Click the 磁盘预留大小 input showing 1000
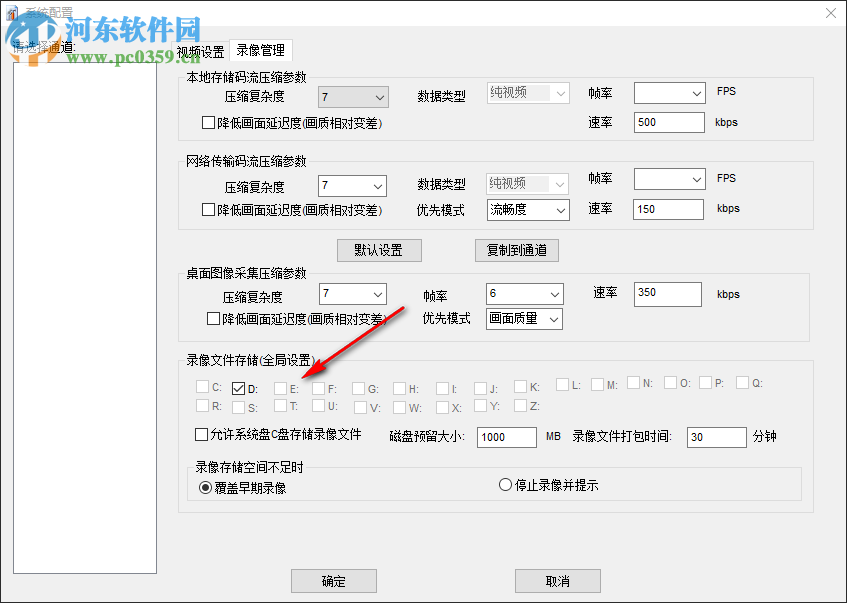This screenshot has height=603, width=847. point(506,437)
